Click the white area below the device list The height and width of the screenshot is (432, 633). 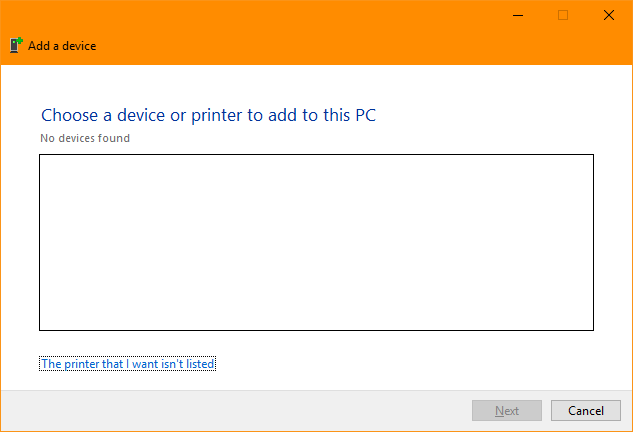pos(404,361)
